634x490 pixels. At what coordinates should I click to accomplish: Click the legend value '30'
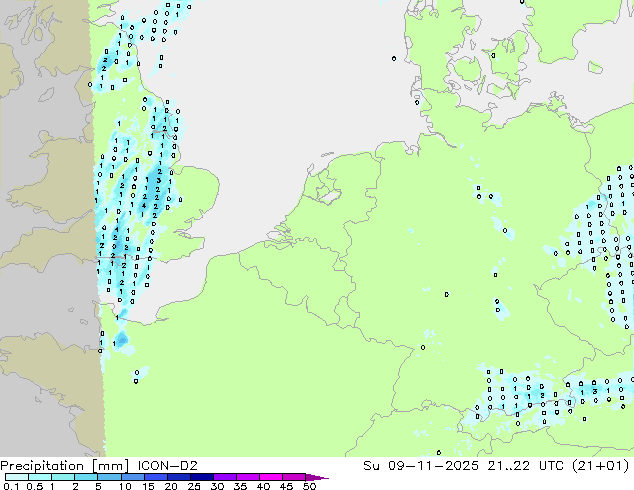tap(217, 486)
